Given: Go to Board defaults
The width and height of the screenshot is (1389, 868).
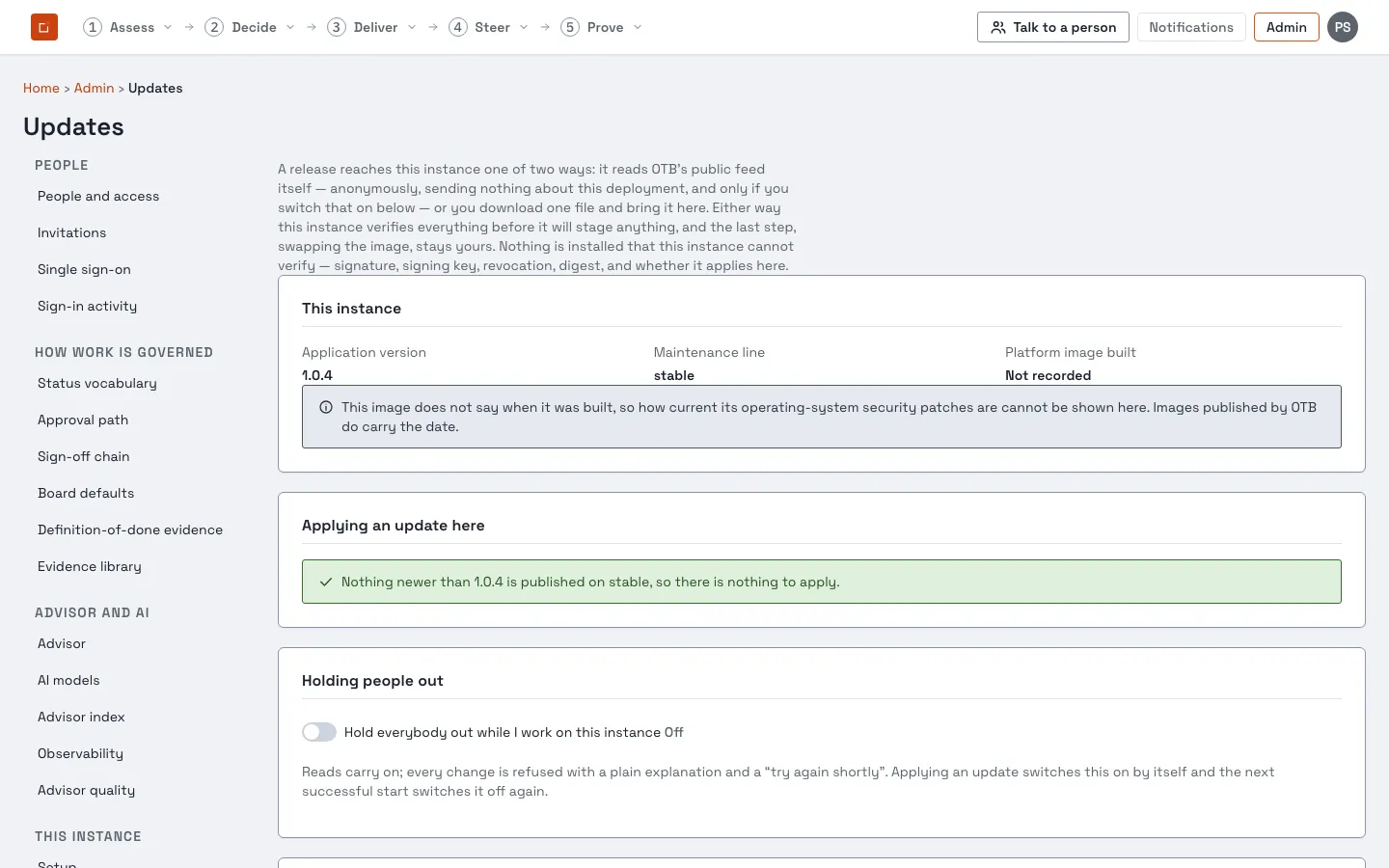Looking at the screenshot, I should tap(86, 493).
